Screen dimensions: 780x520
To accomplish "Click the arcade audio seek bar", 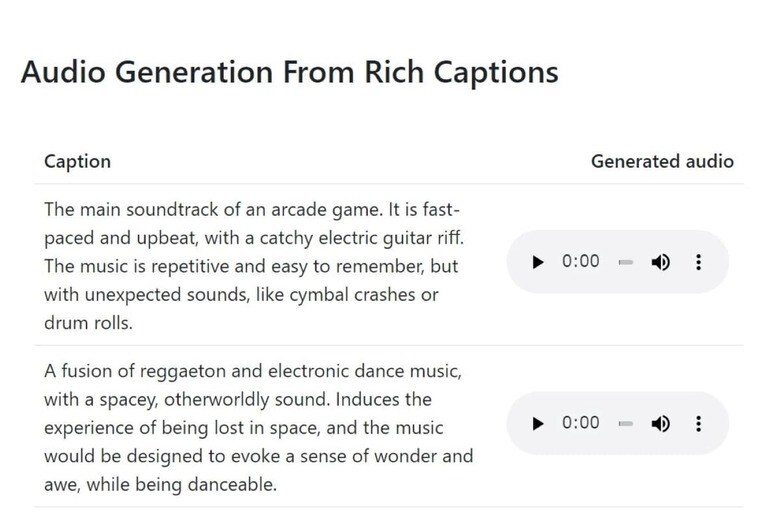I will (x=625, y=262).
